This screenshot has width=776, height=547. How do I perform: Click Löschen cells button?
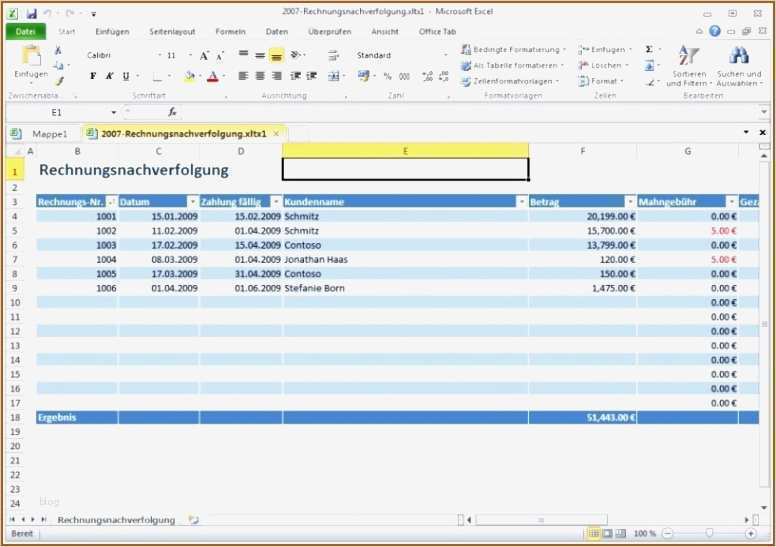coord(603,65)
